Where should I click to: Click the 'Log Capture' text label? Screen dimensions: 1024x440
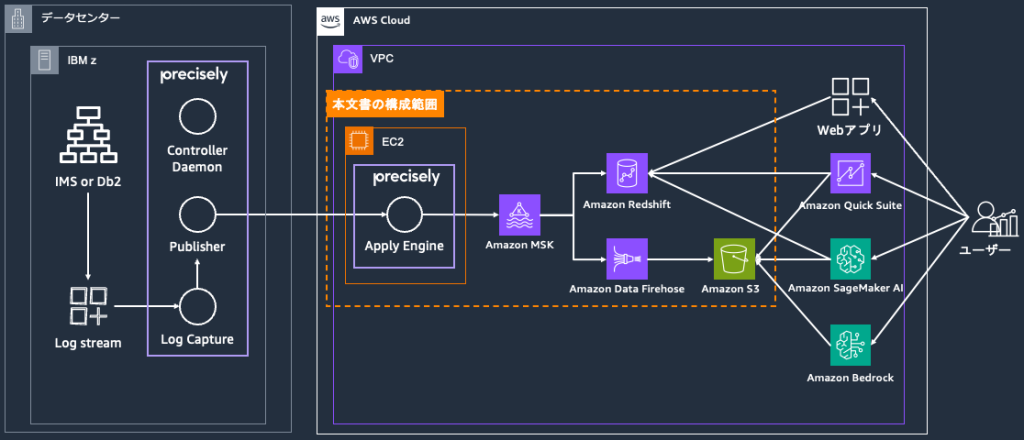197,339
